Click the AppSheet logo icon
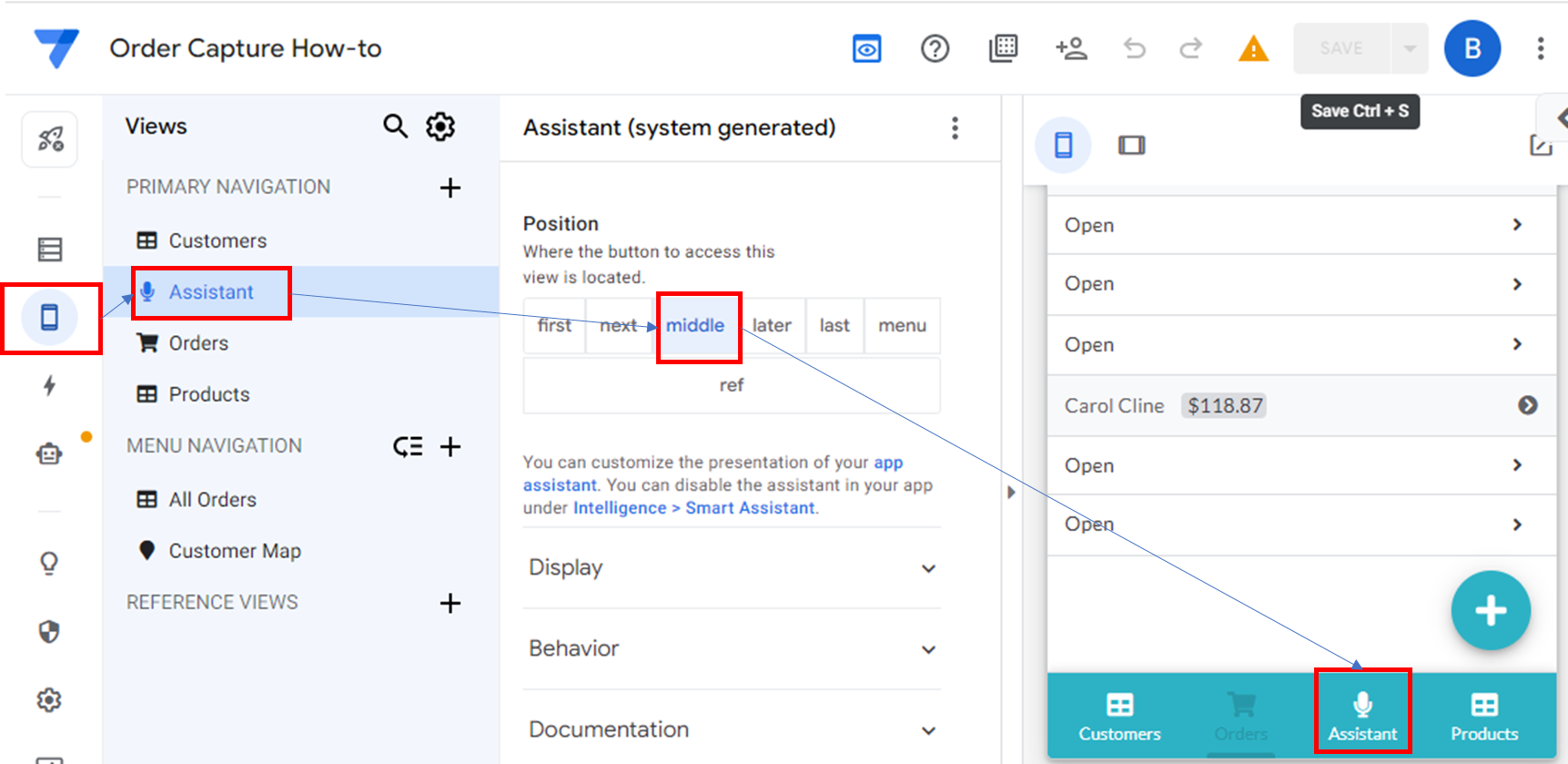Screen dimensions: 1568x764 (x=56, y=48)
